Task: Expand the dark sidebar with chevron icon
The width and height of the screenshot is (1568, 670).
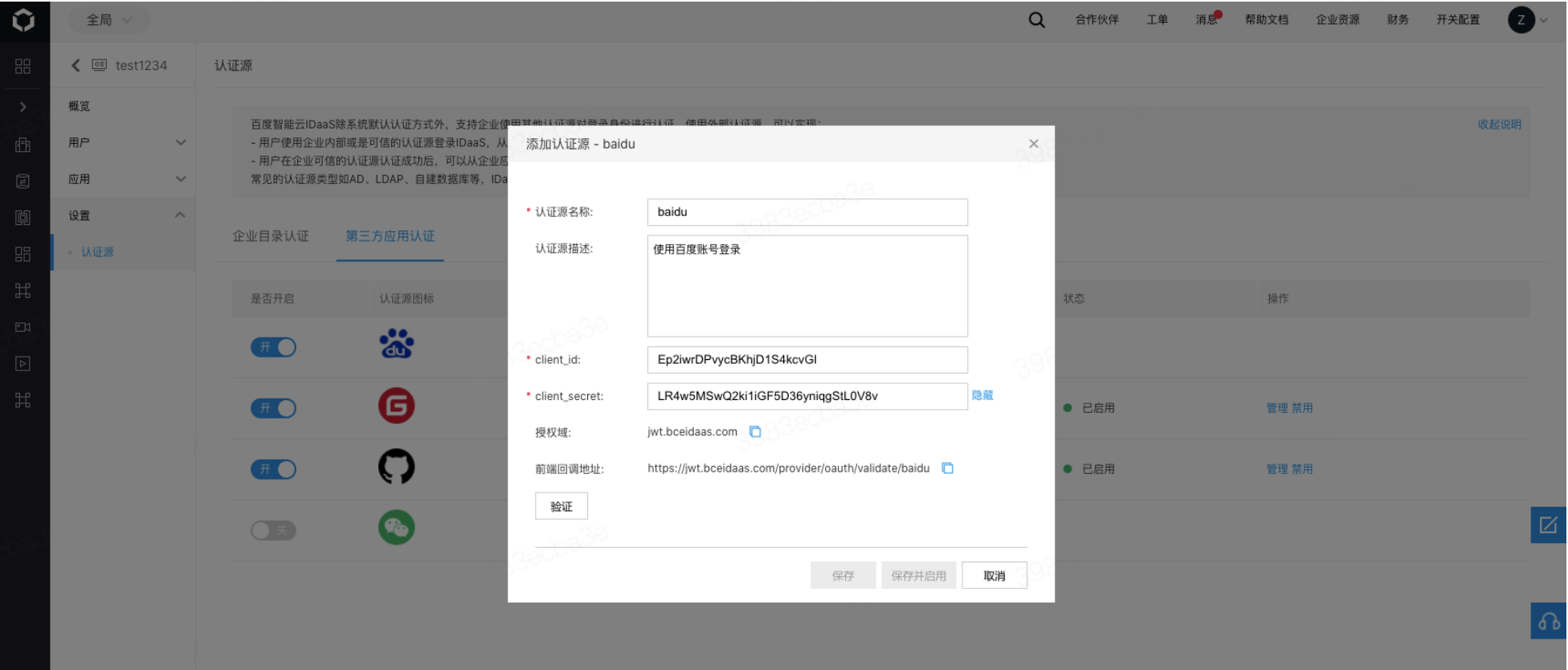Action: pyautogui.click(x=23, y=107)
